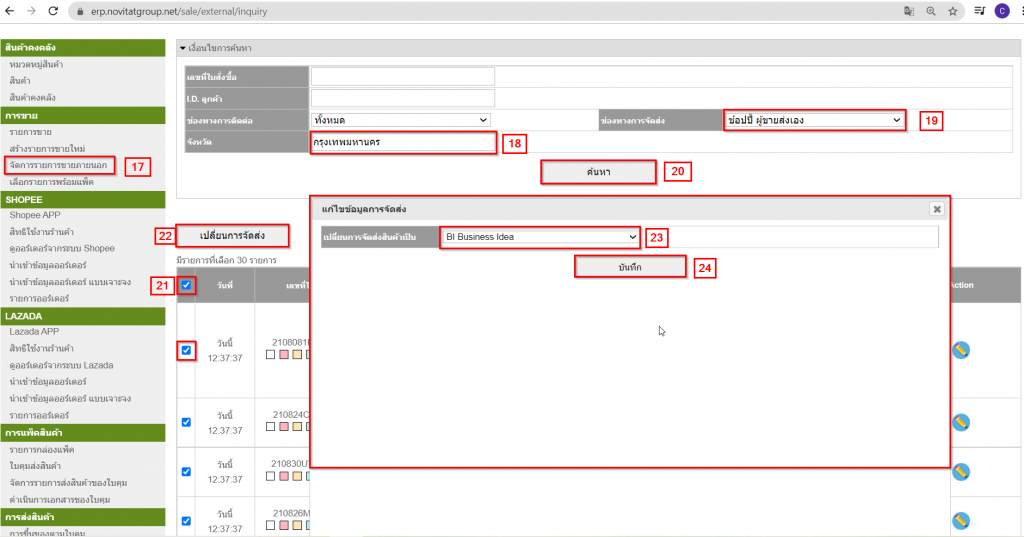Uncheck the checkbox for order 210824
This screenshot has width=1024, height=537.
click(187, 422)
